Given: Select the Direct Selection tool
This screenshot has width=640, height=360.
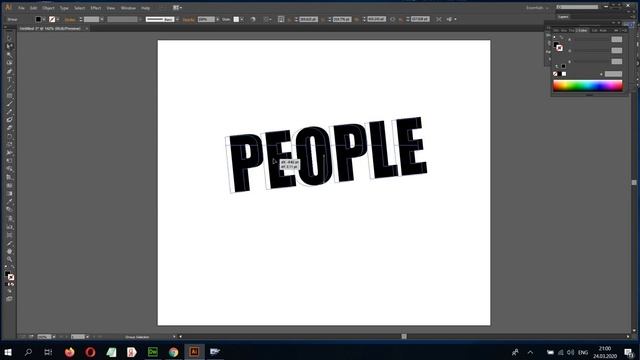Looking at the screenshot, I should 9,46.
